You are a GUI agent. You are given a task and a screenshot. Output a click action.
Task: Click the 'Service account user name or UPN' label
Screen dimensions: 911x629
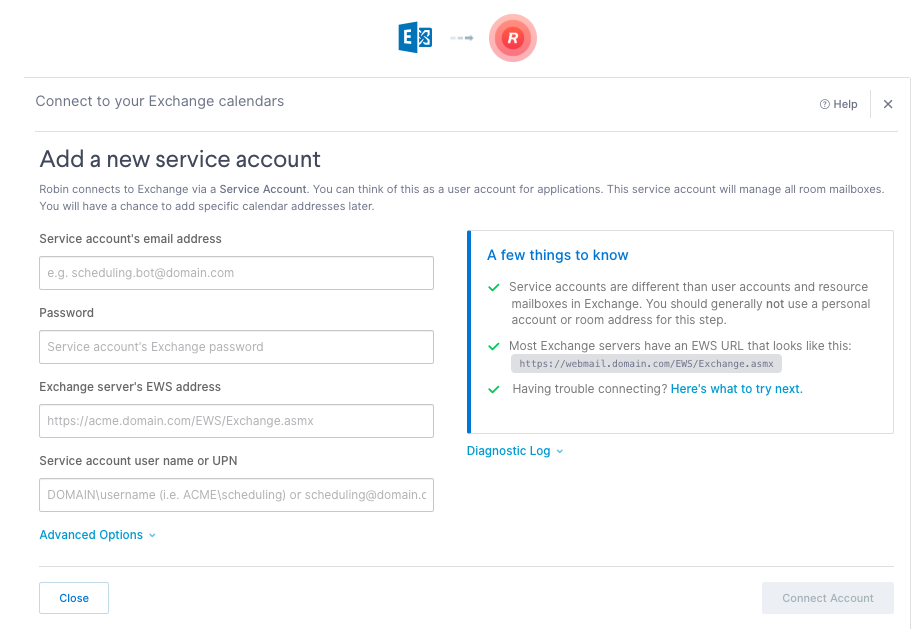tap(138, 461)
